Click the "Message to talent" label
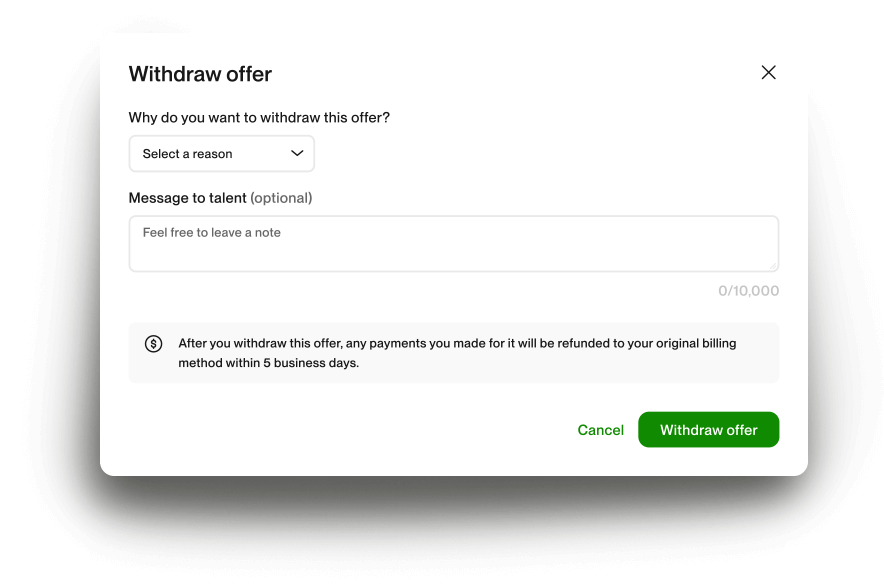This screenshot has height=588, width=884. pos(187,198)
